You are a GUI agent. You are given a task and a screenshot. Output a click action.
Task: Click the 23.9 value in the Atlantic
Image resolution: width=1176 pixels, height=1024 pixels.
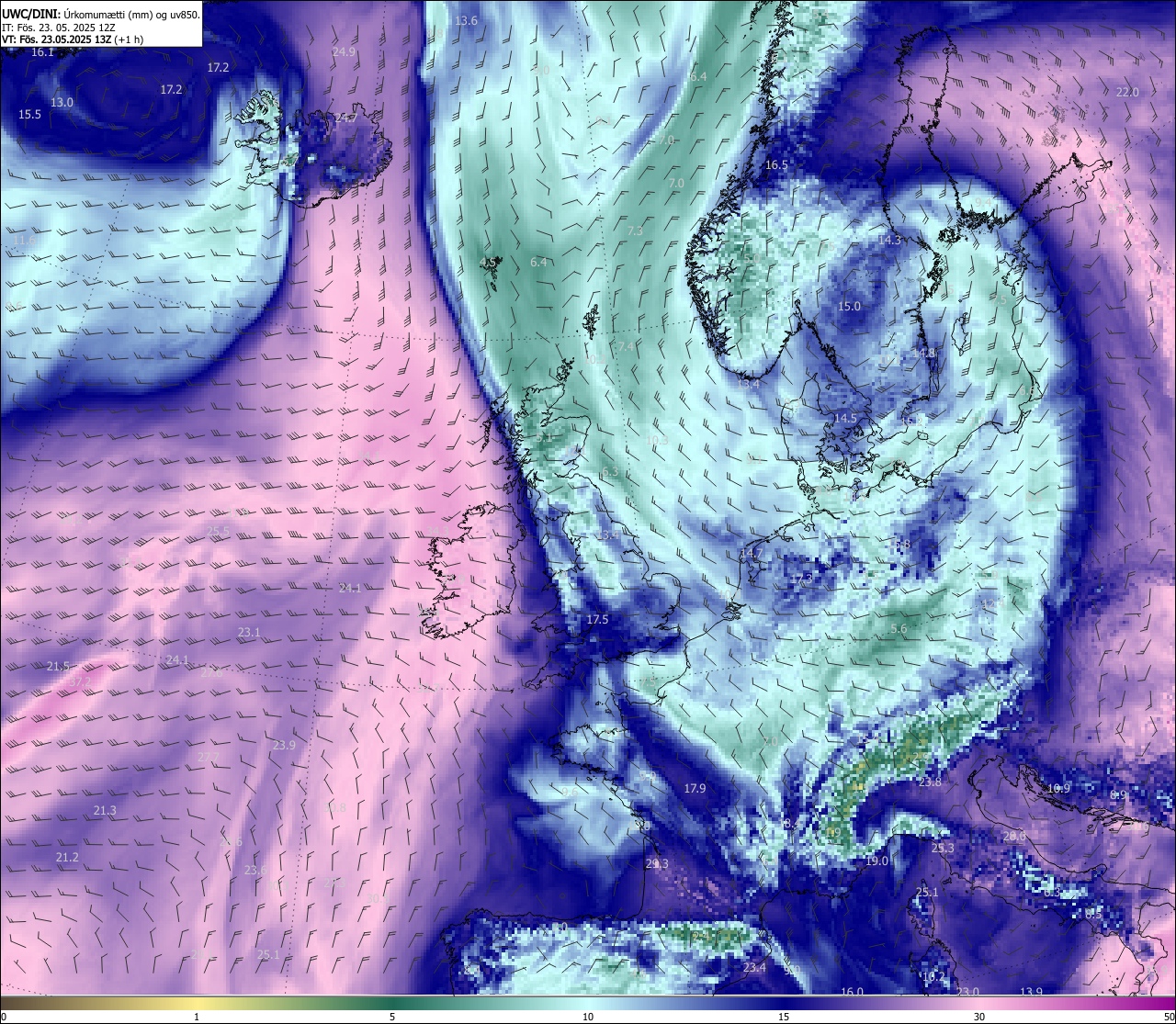pos(284,746)
